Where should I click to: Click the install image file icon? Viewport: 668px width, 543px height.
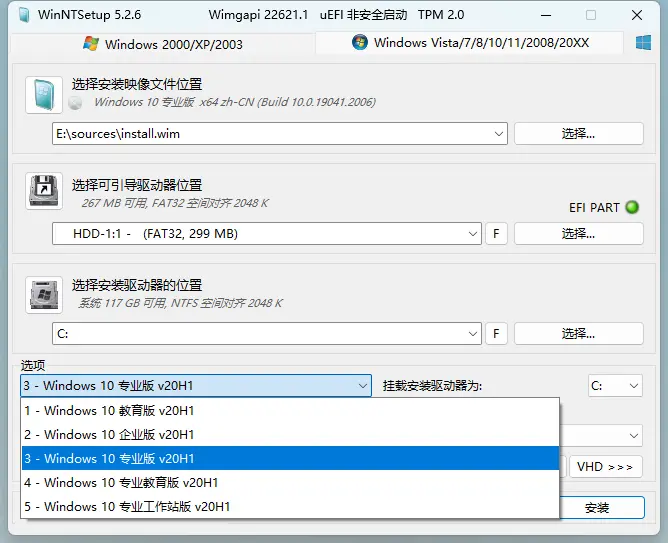(x=44, y=95)
